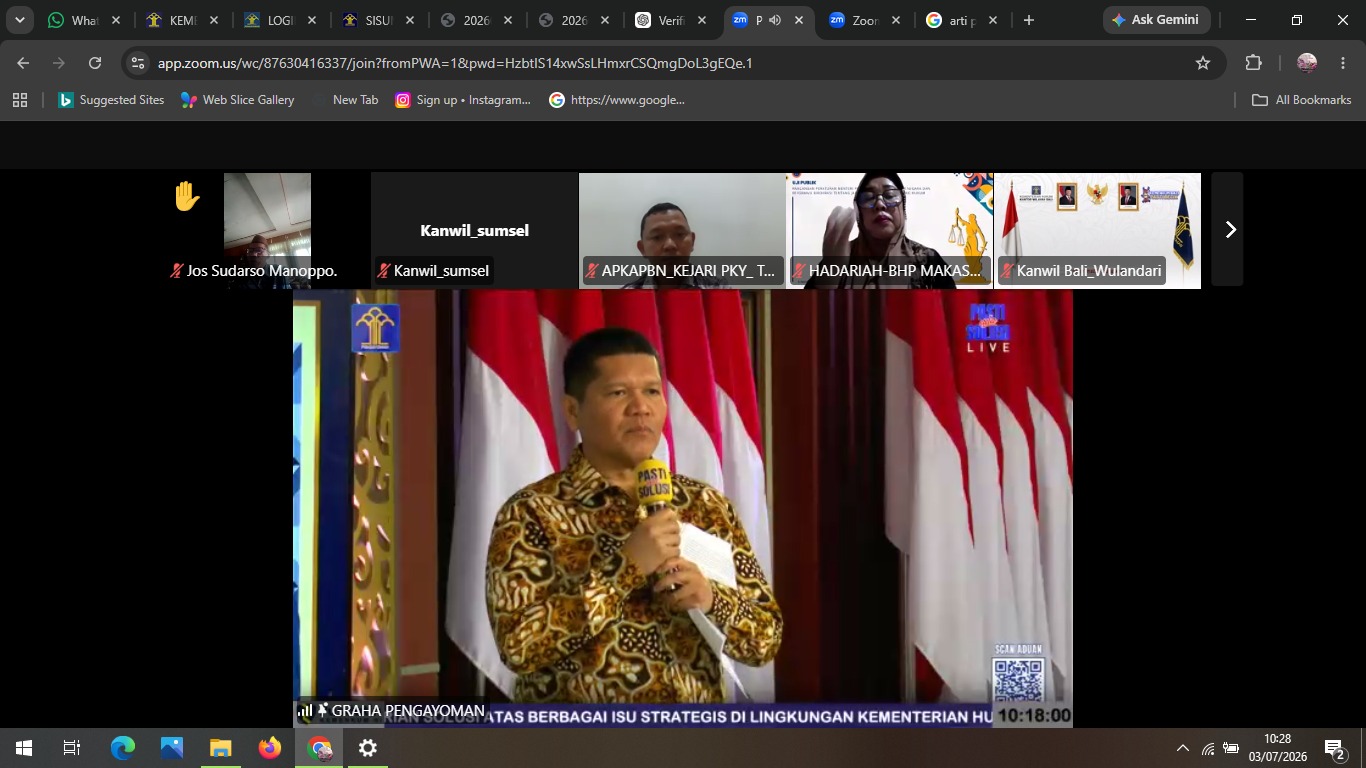The image size is (1366, 768).
Task: Open the tab search dropdown
Action: [x=19, y=20]
